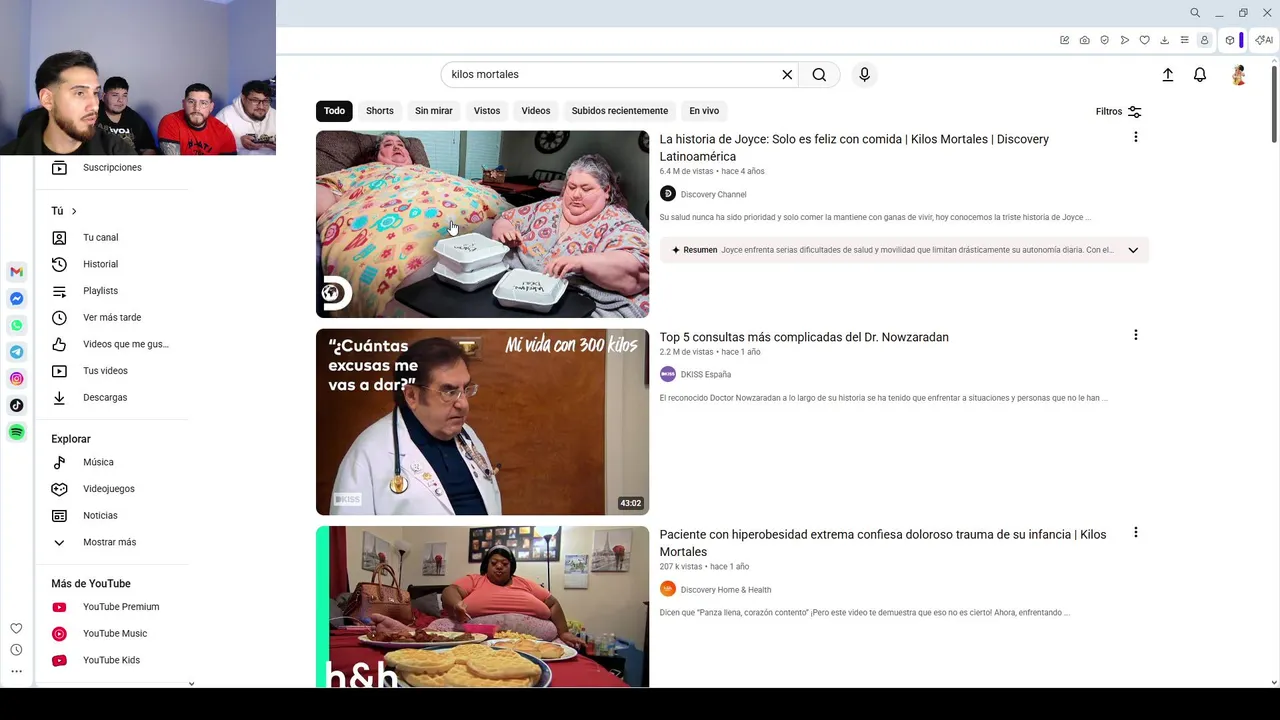
Task: Open Suscripciones in sidebar
Action: point(111,168)
